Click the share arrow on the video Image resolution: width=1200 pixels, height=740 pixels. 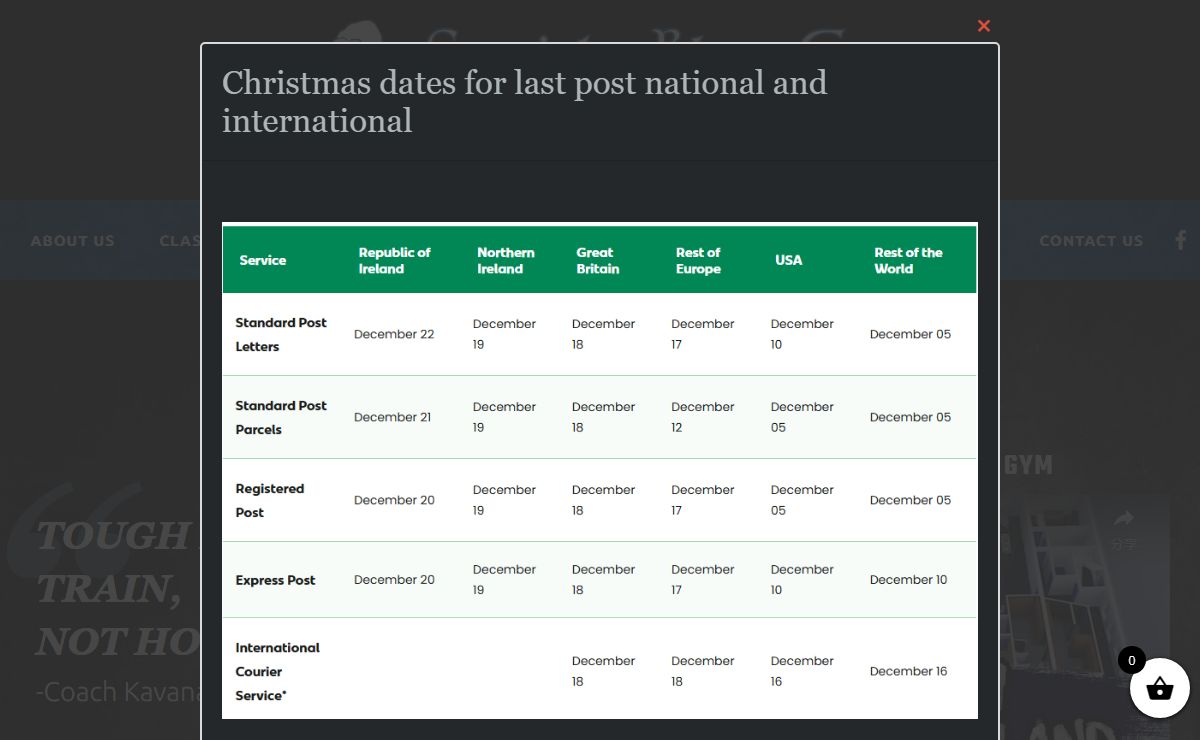(x=1123, y=519)
